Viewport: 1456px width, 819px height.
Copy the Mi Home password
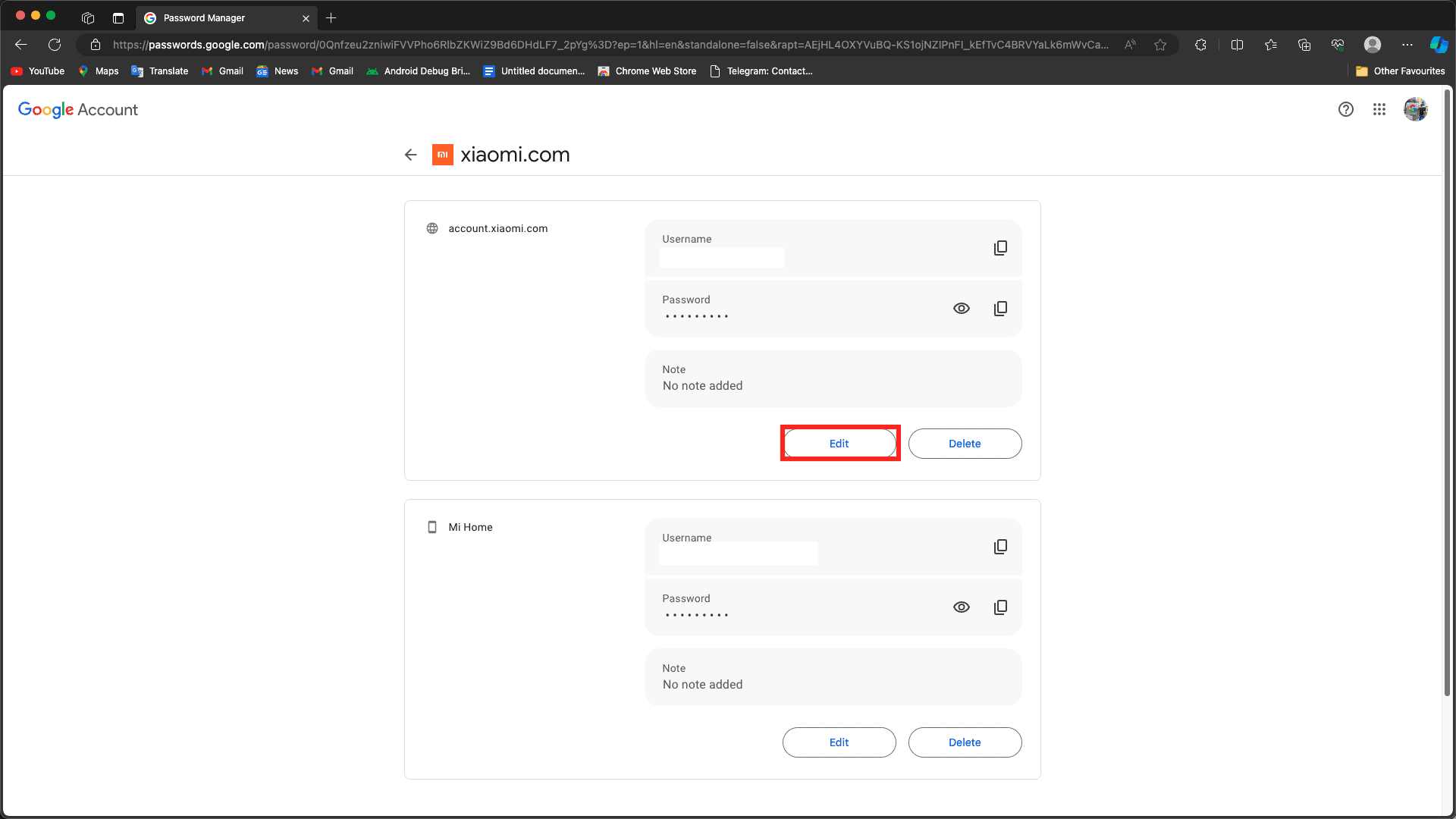1000,607
